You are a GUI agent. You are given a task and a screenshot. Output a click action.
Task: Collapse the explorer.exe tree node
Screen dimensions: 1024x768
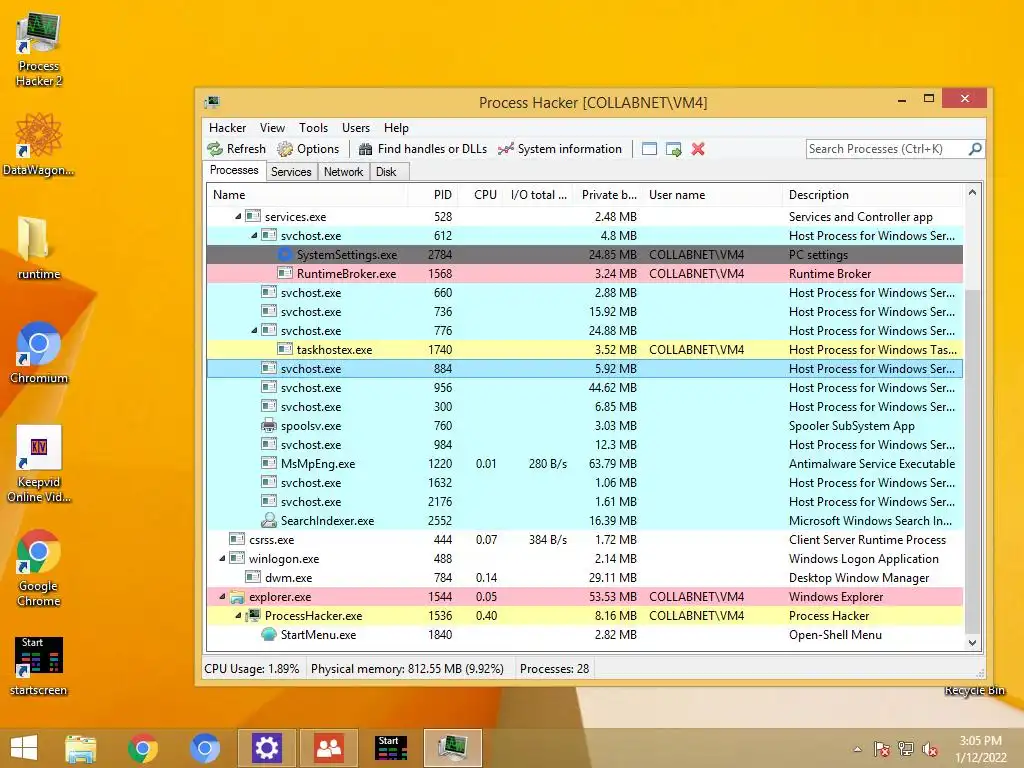tap(222, 596)
